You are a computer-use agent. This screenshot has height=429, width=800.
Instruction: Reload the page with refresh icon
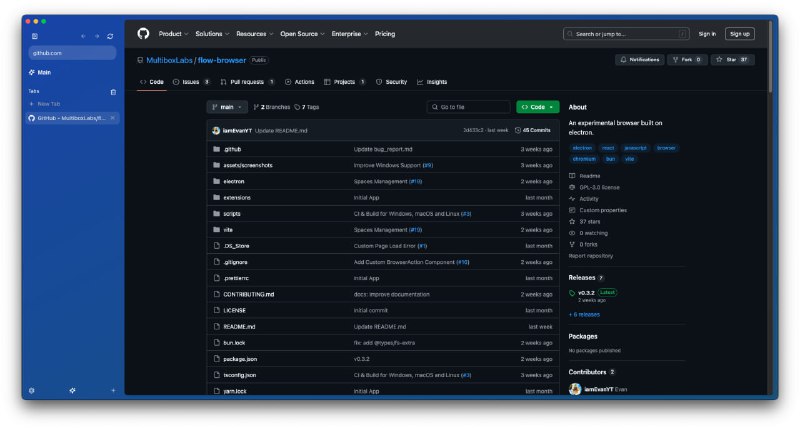coord(110,36)
